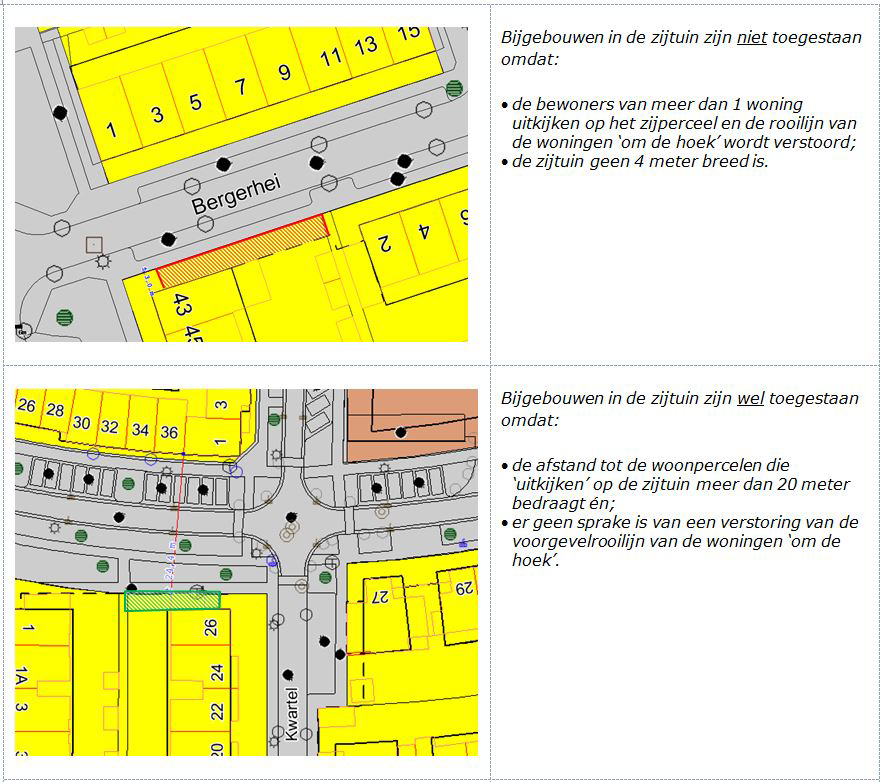The width and height of the screenshot is (882, 782).
Task: Click a green tree circle in the parking strip
Action: point(128,483)
